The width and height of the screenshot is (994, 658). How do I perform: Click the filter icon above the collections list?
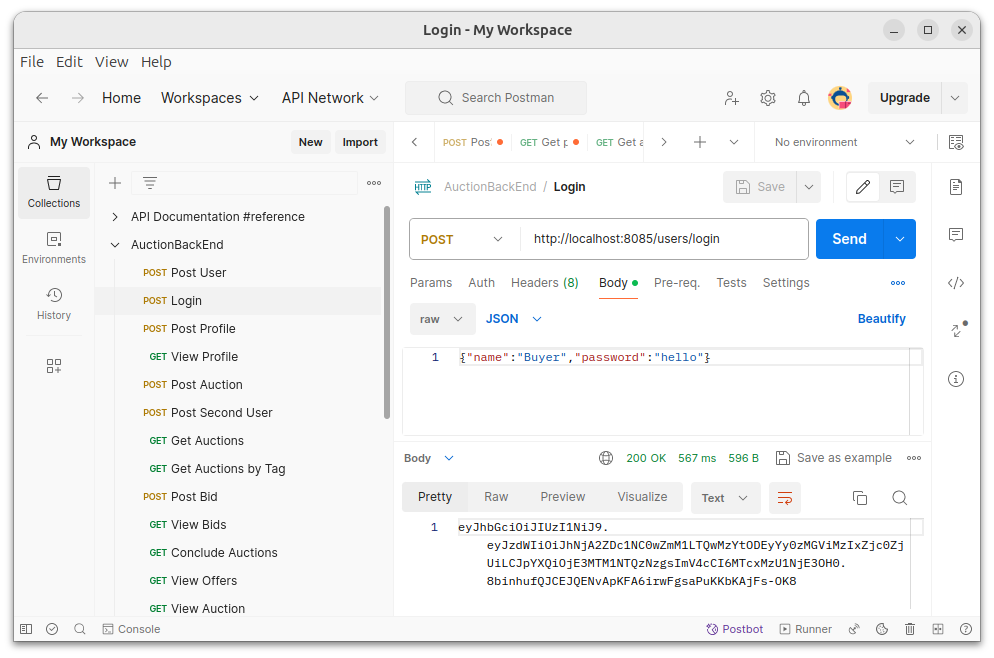[150, 183]
